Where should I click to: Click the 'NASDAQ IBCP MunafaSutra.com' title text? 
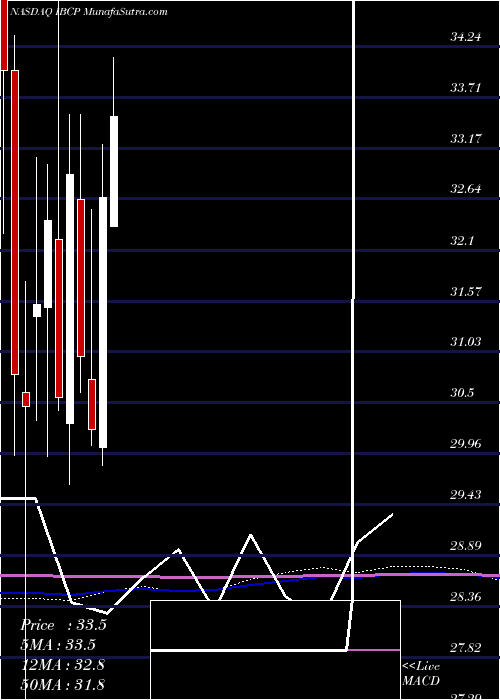point(88,12)
